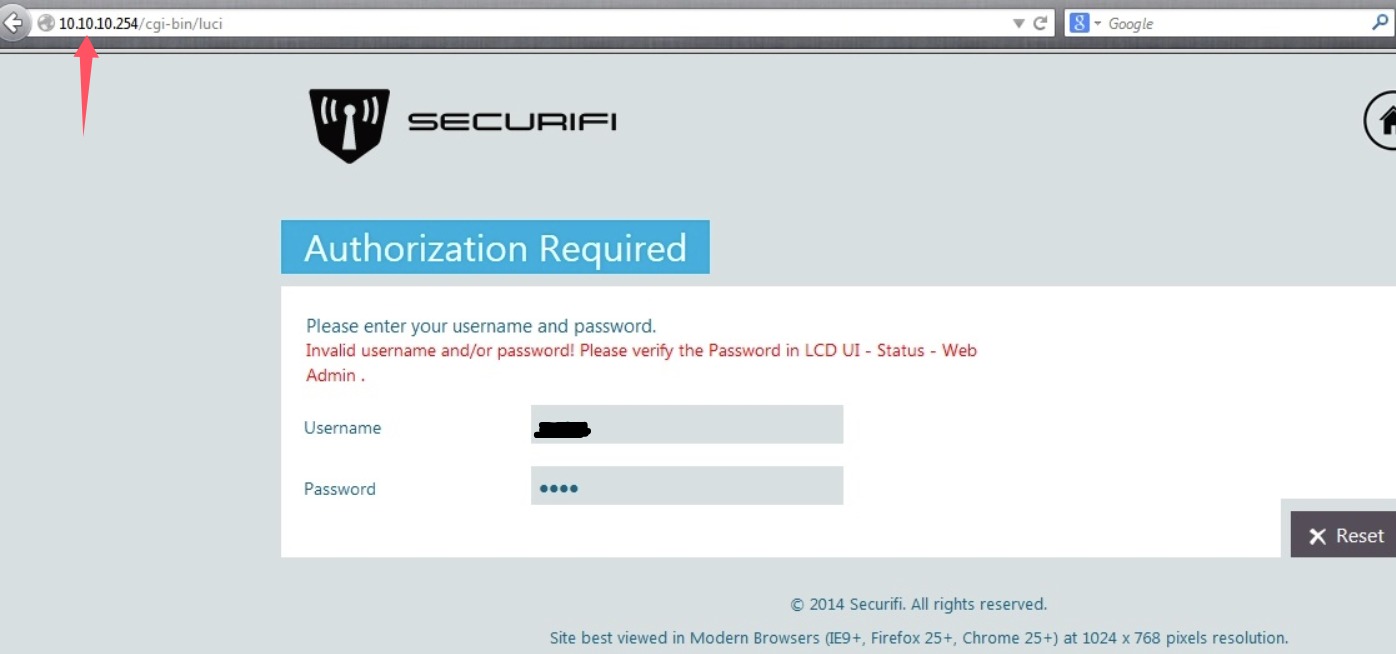This screenshot has height=654, width=1396.
Task: Click the X icon on the Reset button
Action: pyautogui.click(x=1318, y=535)
